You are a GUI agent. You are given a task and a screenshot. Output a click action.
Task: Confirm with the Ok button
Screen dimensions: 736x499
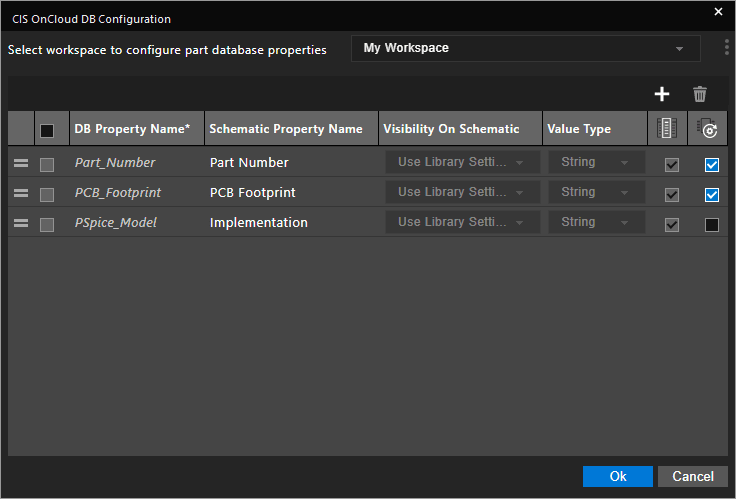pos(618,476)
